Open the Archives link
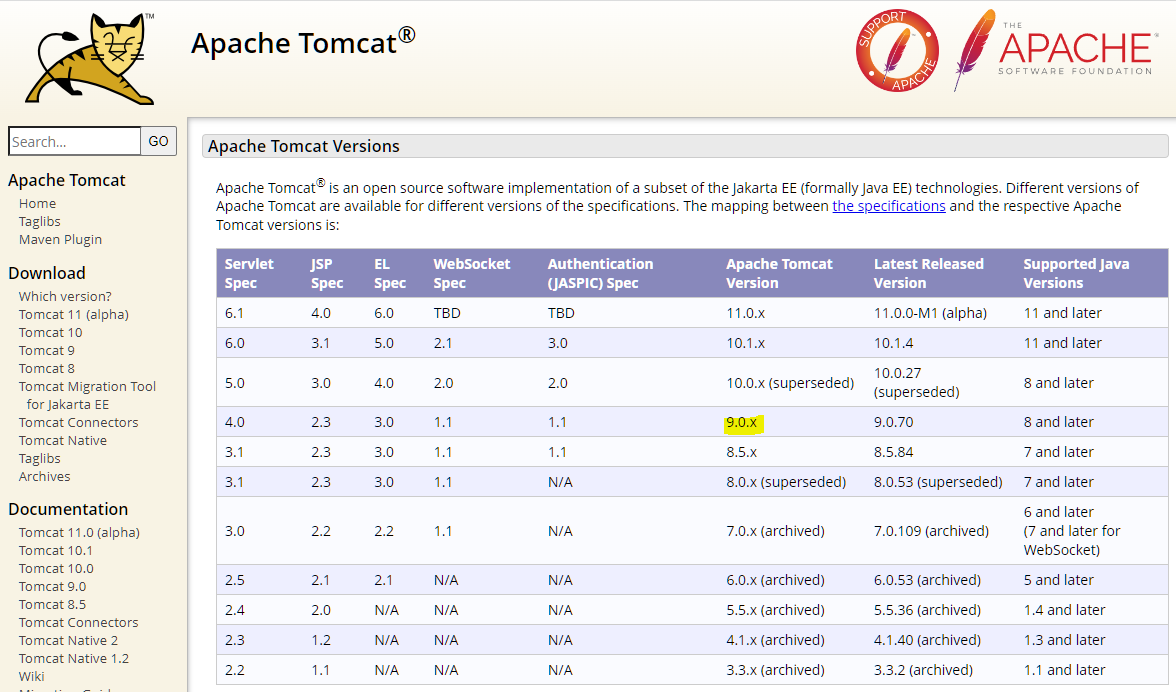This screenshot has height=692, width=1176. (x=44, y=476)
